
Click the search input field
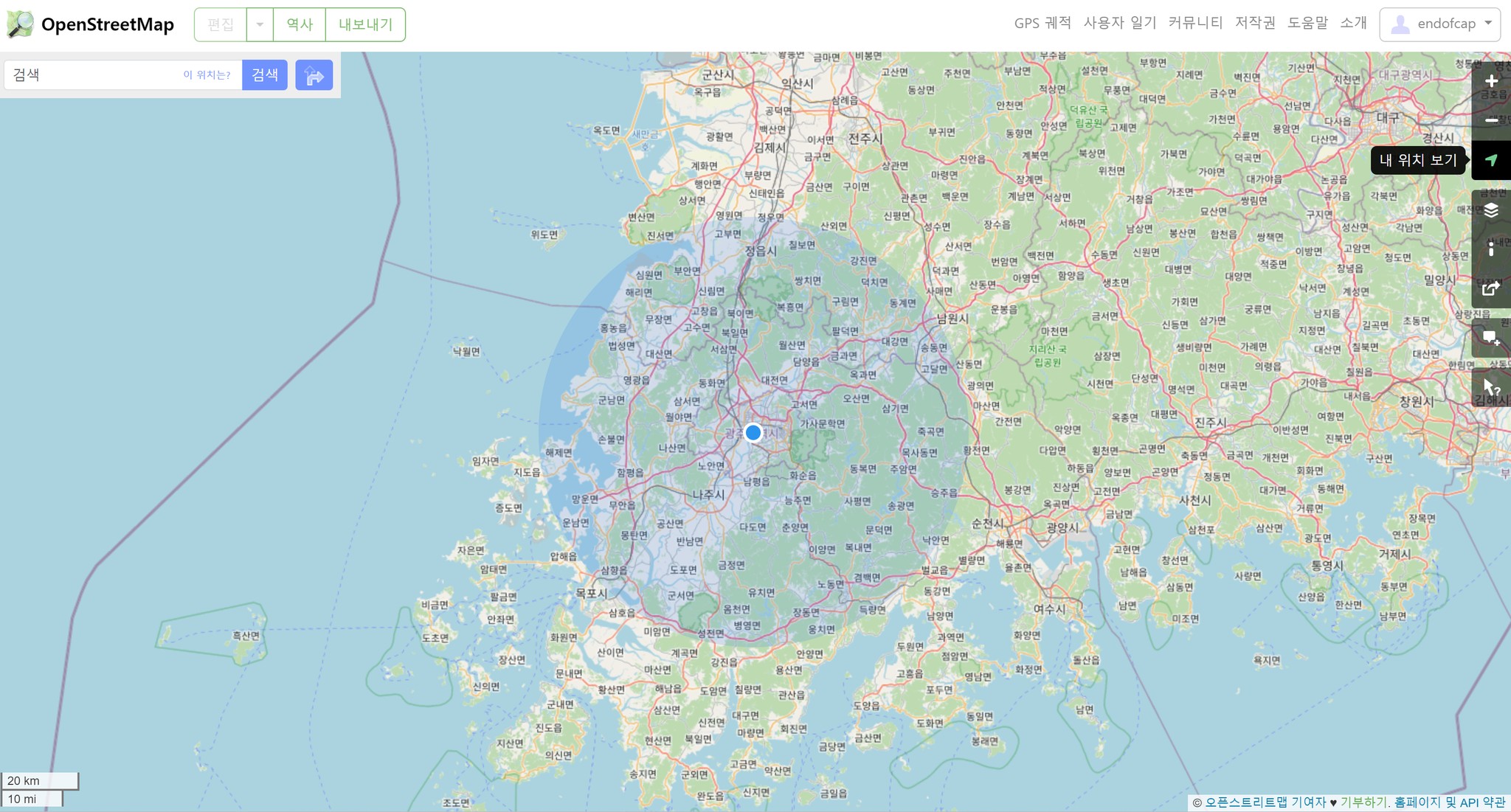(x=92, y=75)
